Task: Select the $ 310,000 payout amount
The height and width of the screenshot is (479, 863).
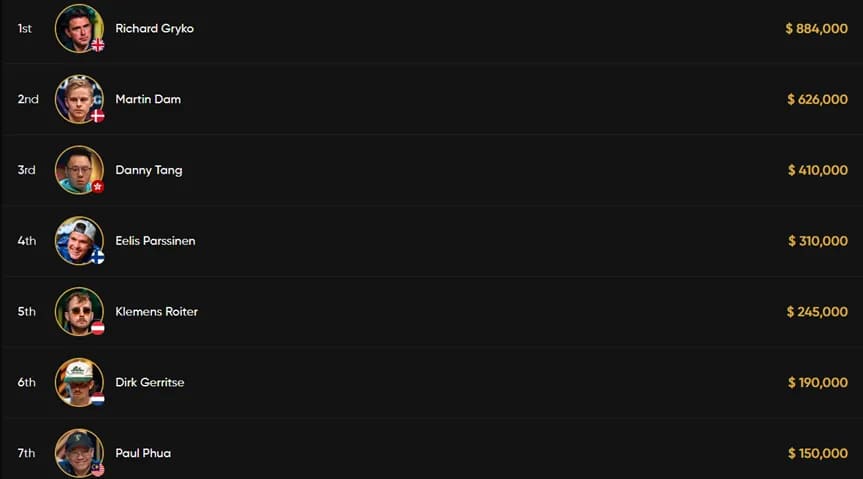Action: tap(818, 241)
